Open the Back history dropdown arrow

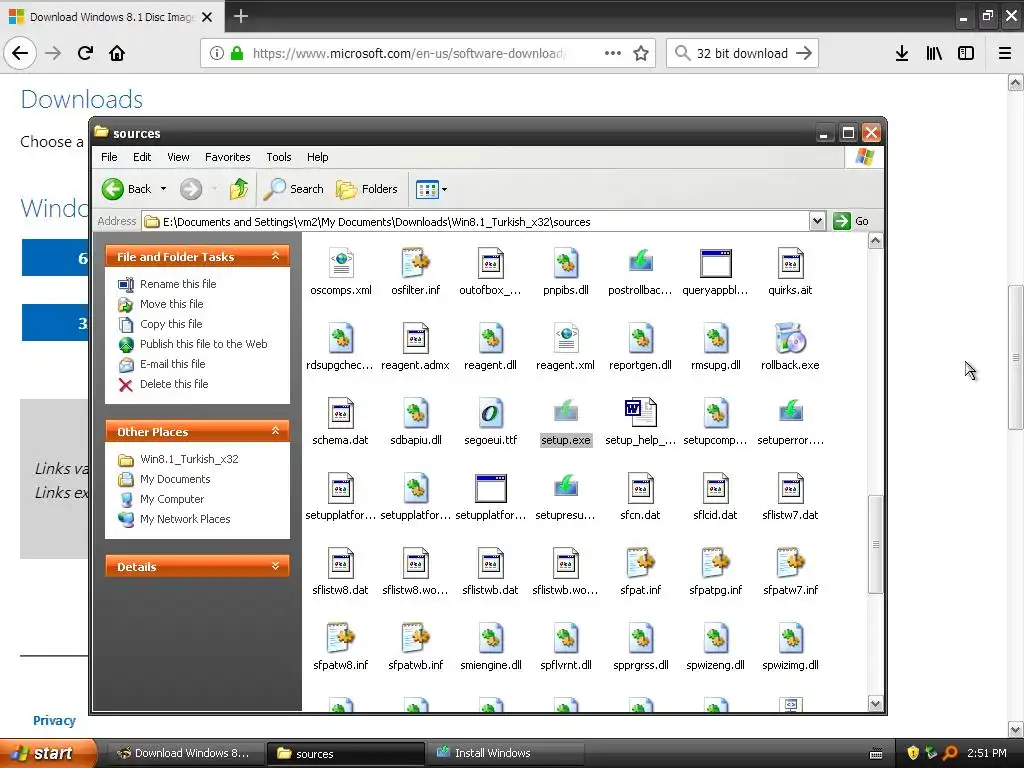[163, 189]
